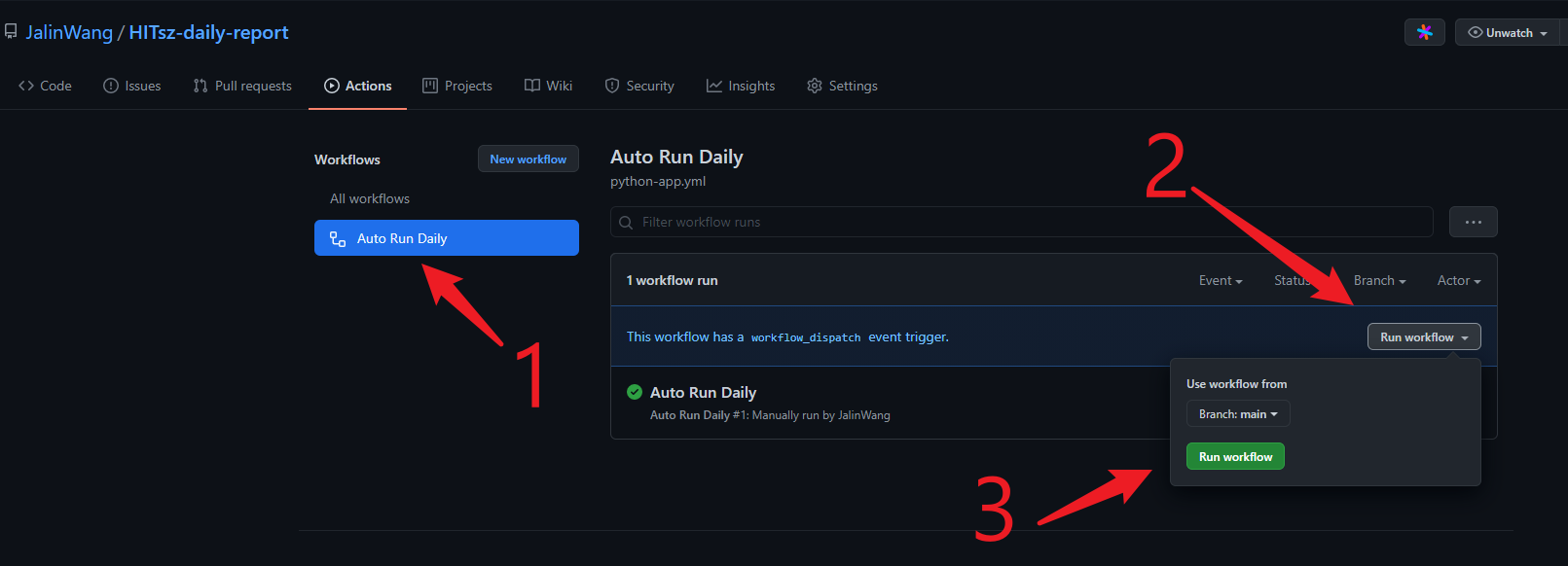This screenshot has height=566, width=1568.
Task: Open the HITsz-daily-report repository link
Action: pyautogui.click(x=208, y=32)
